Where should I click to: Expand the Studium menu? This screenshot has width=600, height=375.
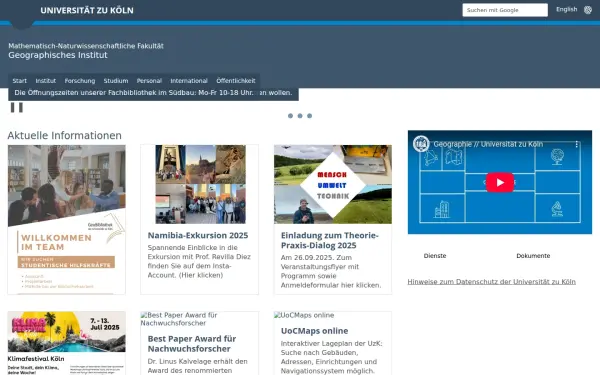click(116, 81)
